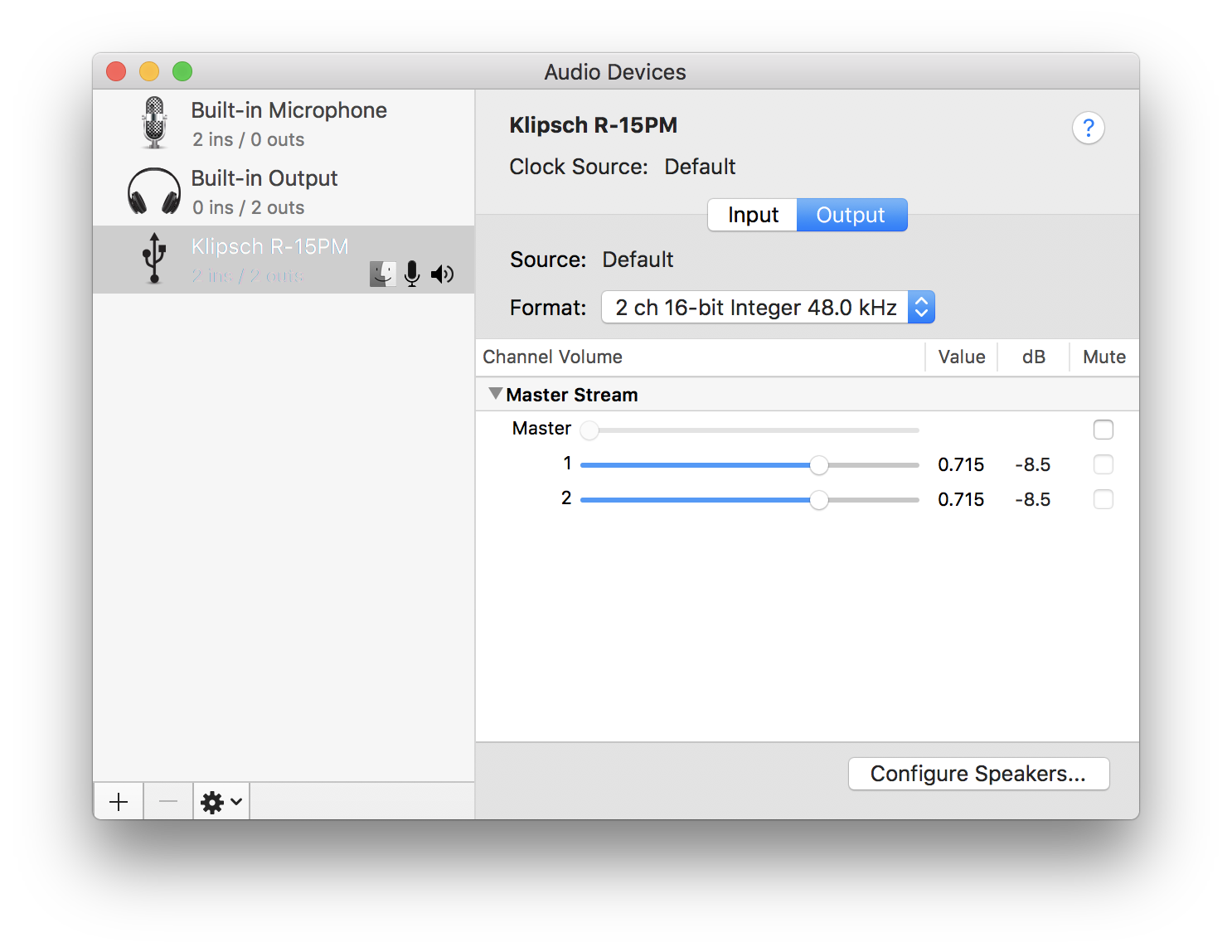Click the speaker icon on the Klipsch row
The width and height of the screenshot is (1232, 952).
(x=443, y=274)
